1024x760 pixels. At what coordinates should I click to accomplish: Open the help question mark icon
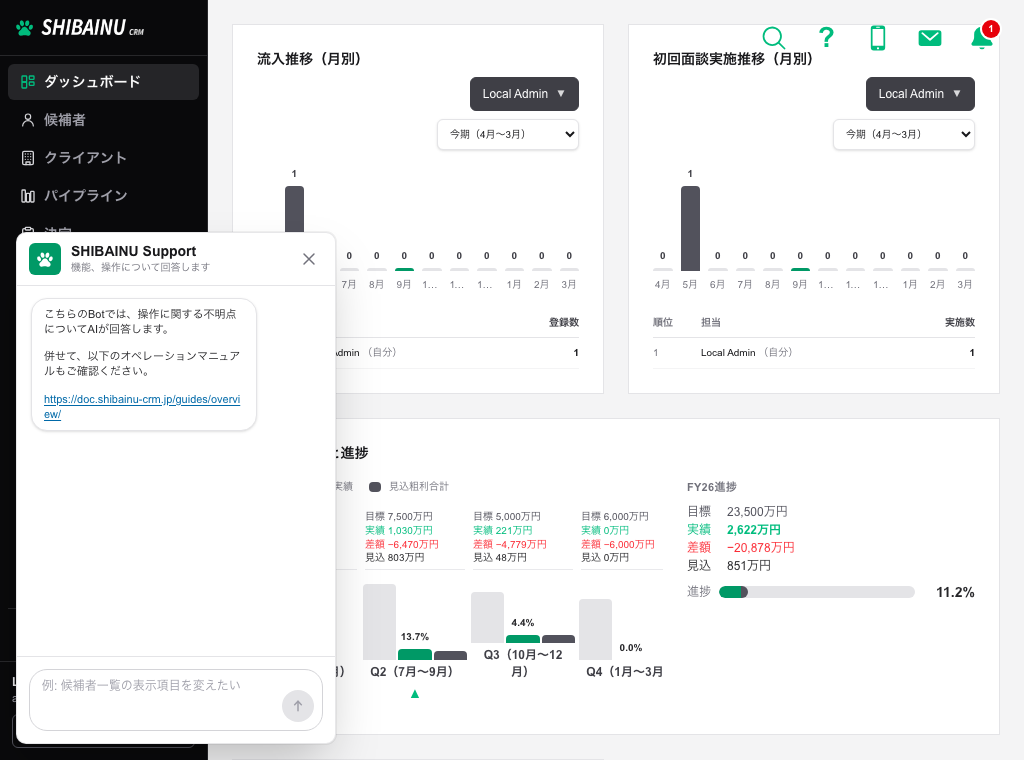point(826,37)
